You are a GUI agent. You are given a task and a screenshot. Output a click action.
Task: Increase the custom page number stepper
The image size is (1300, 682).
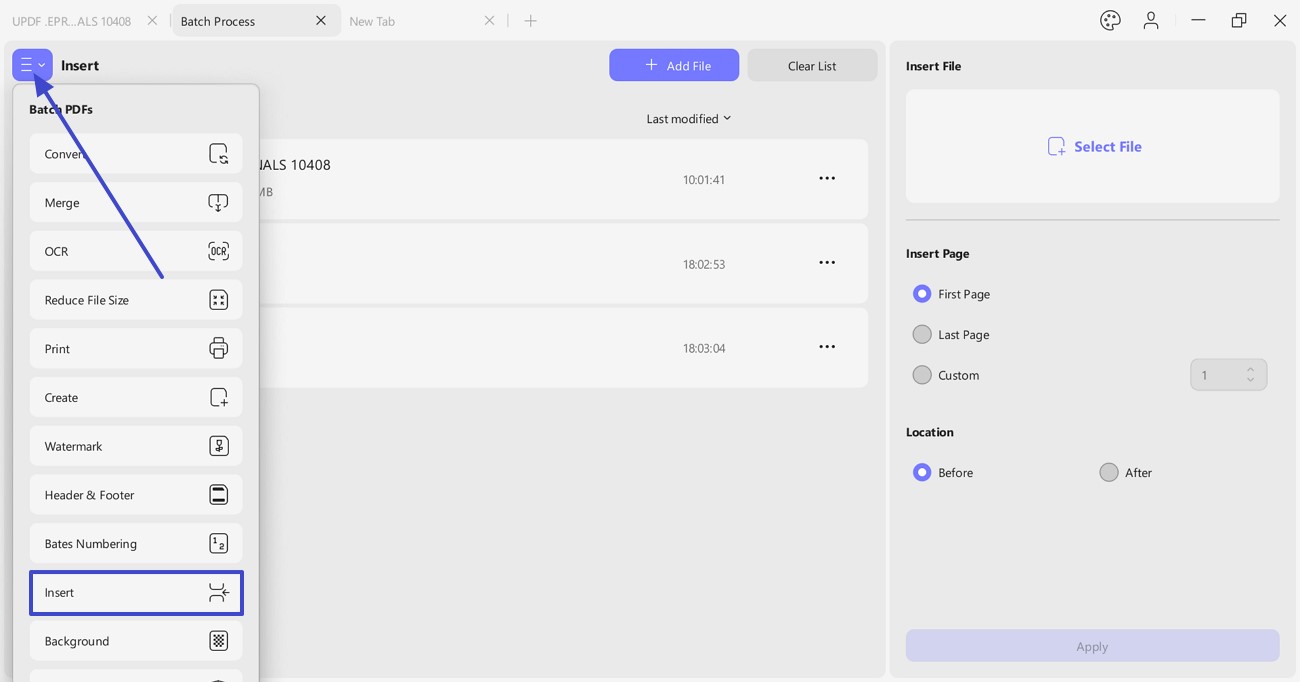point(1250,370)
